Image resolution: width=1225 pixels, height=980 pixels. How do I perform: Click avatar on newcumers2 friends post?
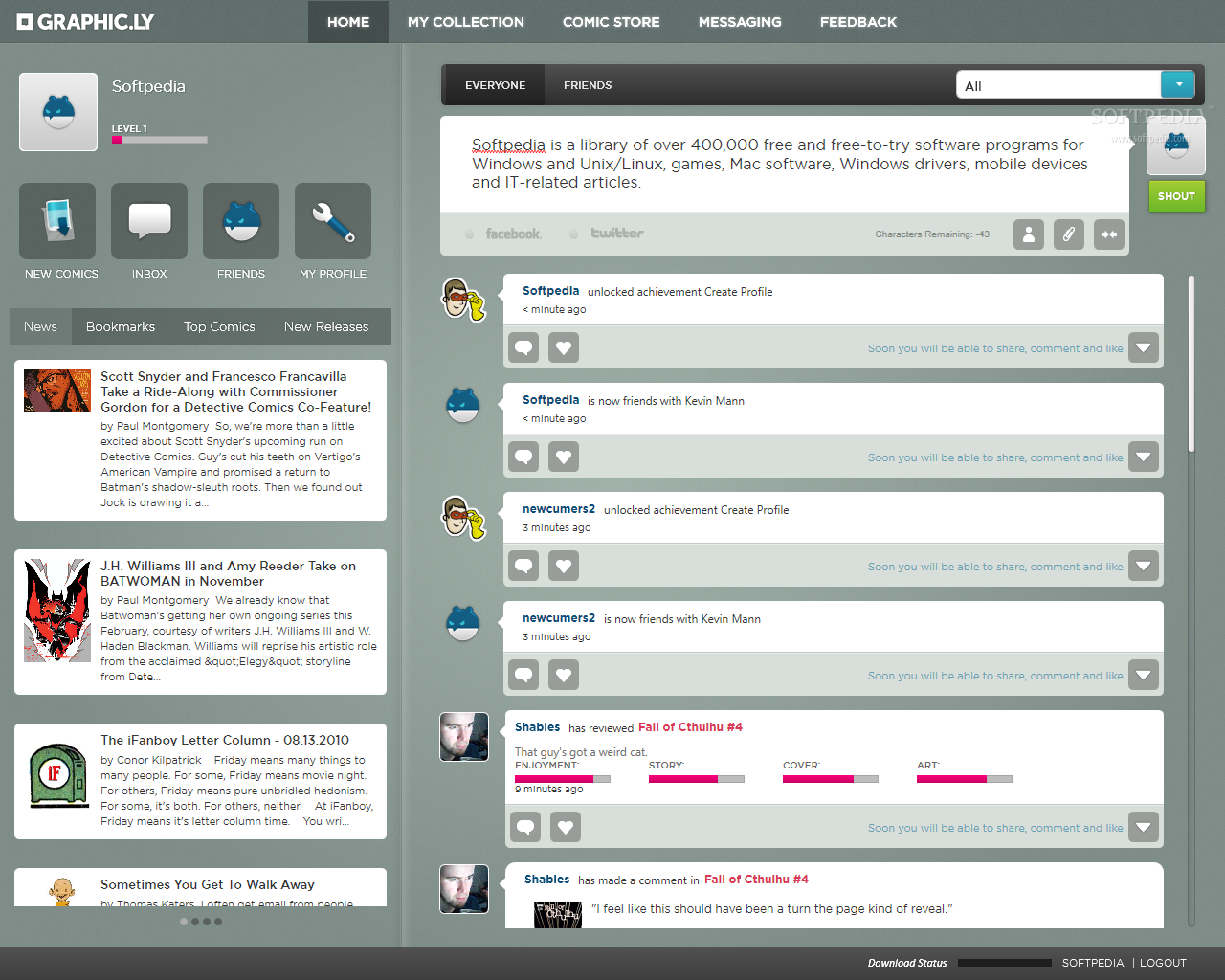coord(463,624)
